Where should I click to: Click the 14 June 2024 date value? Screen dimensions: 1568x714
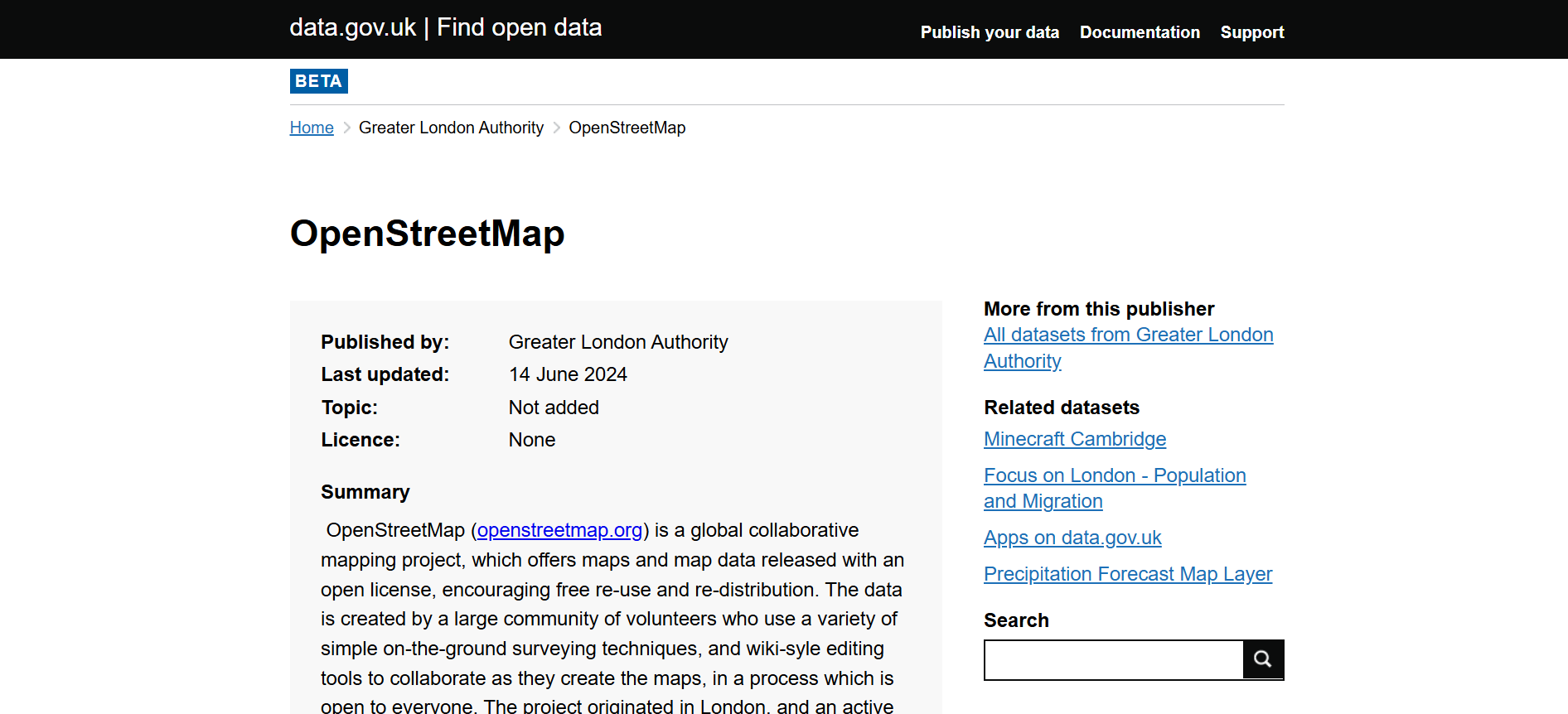click(568, 374)
